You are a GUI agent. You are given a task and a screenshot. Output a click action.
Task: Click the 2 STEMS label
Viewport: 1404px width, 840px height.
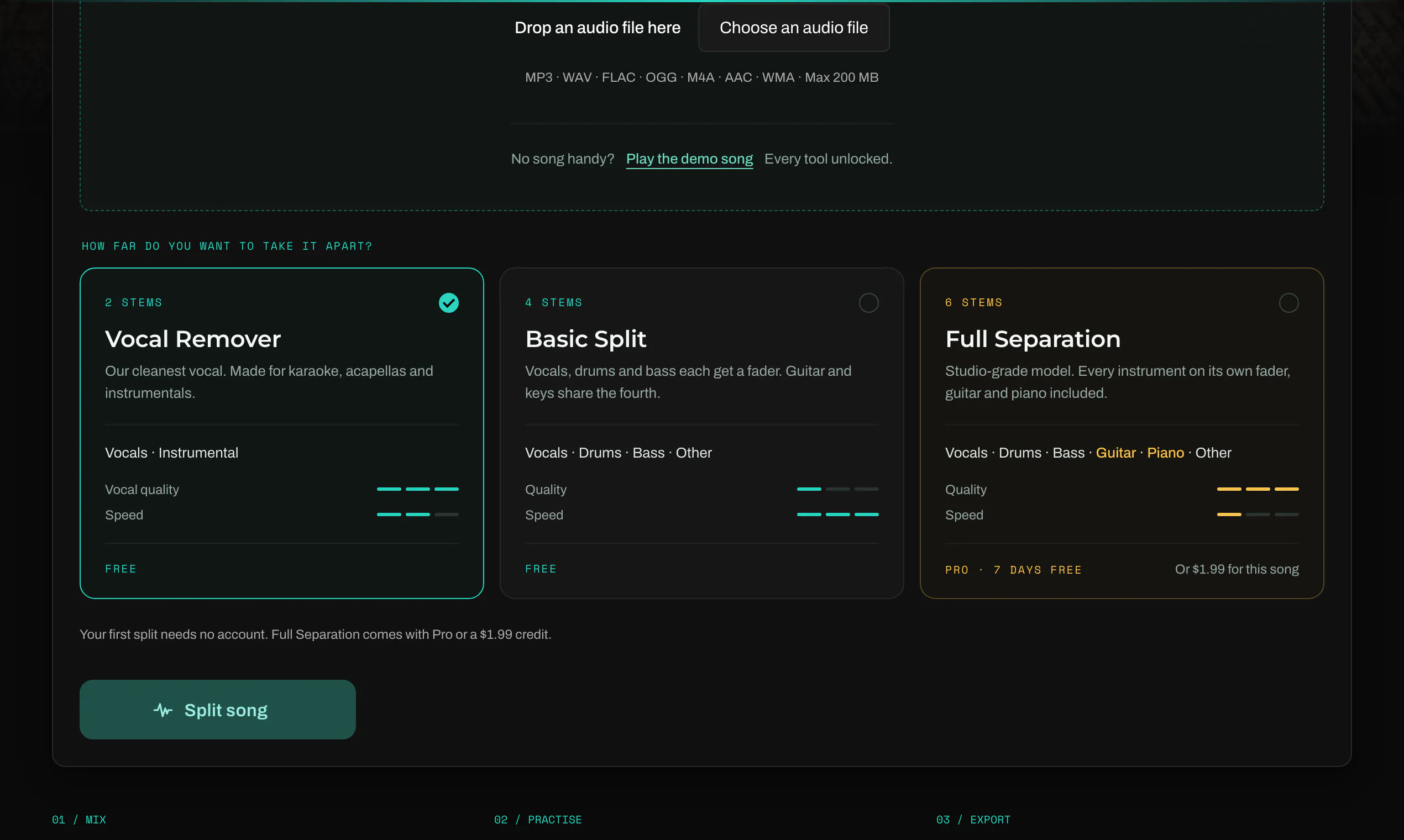134,303
